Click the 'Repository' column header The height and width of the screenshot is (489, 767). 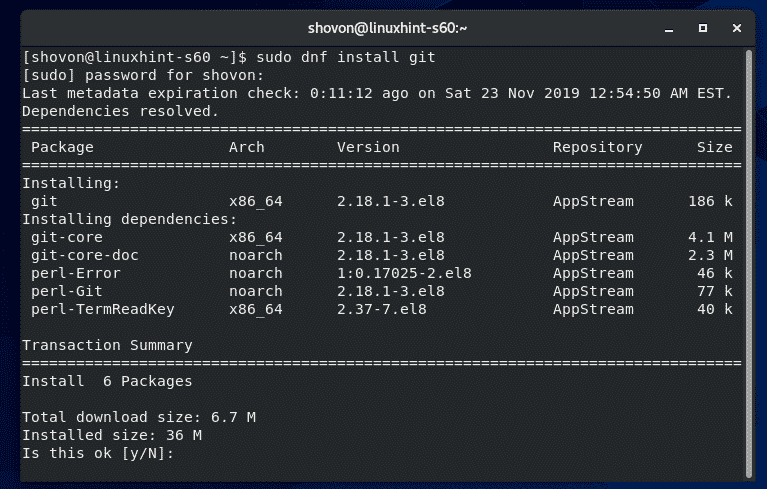click(x=597, y=147)
